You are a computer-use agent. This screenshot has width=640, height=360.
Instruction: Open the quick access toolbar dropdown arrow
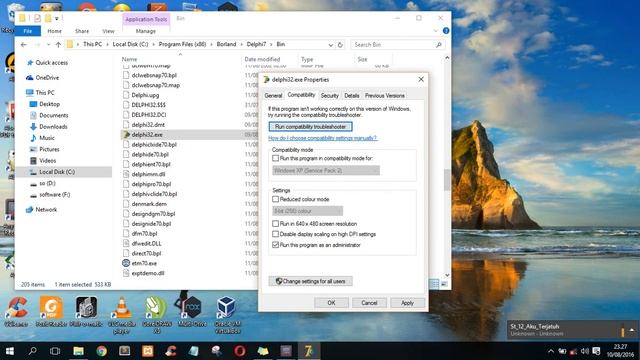56,18
